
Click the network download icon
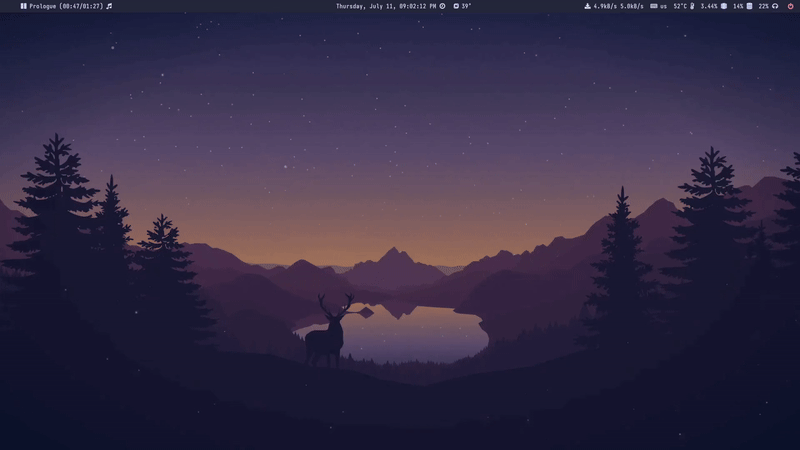588,6
